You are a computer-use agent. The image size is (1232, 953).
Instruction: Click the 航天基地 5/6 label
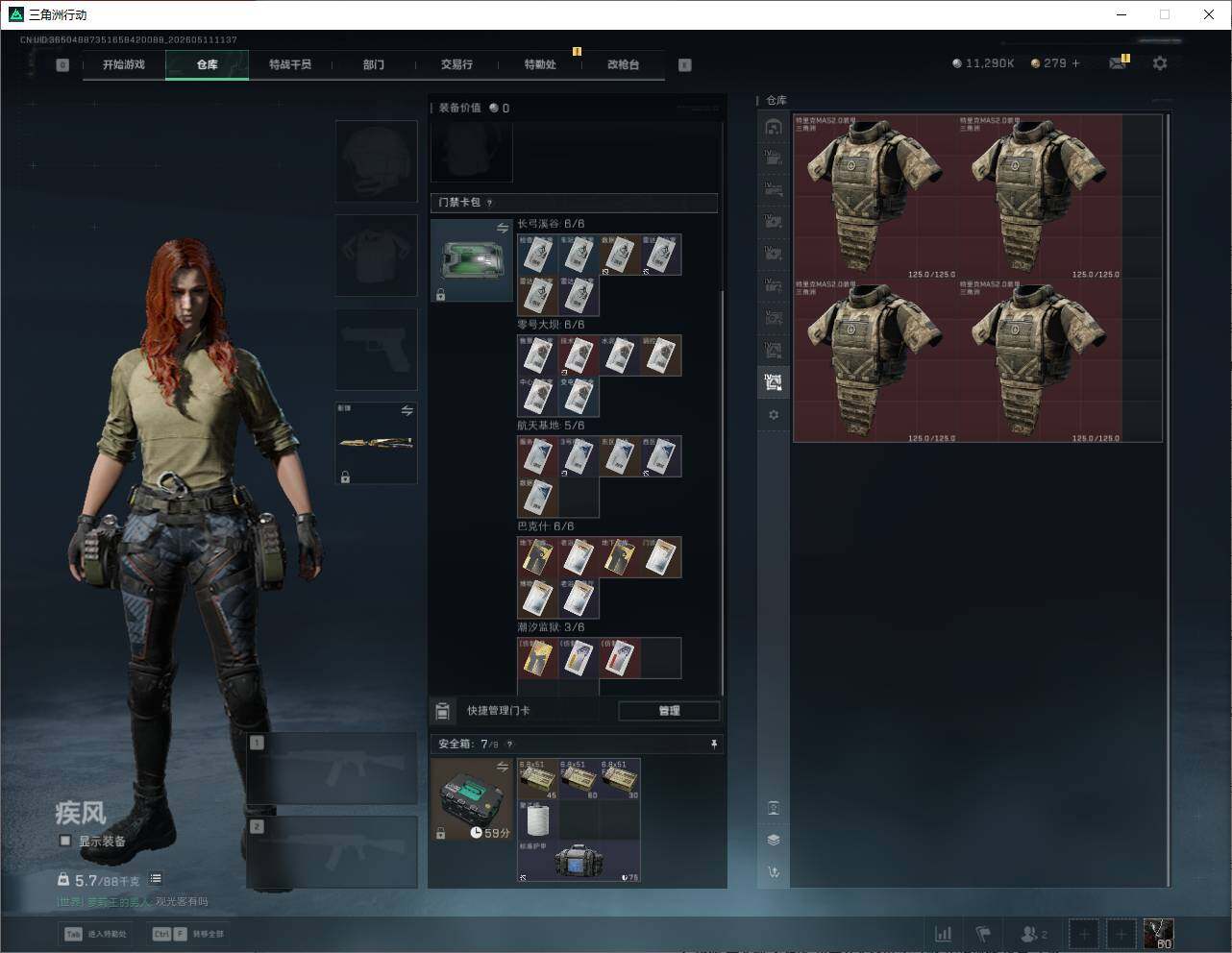(x=551, y=426)
